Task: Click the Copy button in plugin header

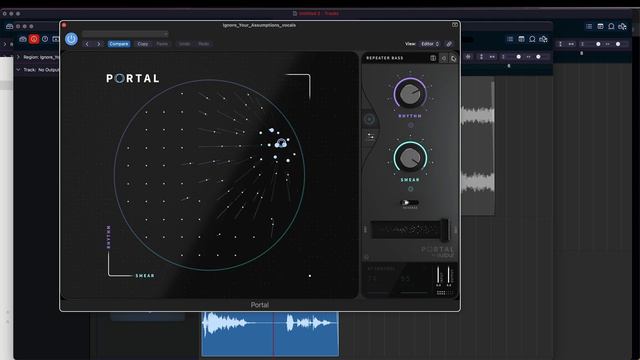Action: [143, 44]
